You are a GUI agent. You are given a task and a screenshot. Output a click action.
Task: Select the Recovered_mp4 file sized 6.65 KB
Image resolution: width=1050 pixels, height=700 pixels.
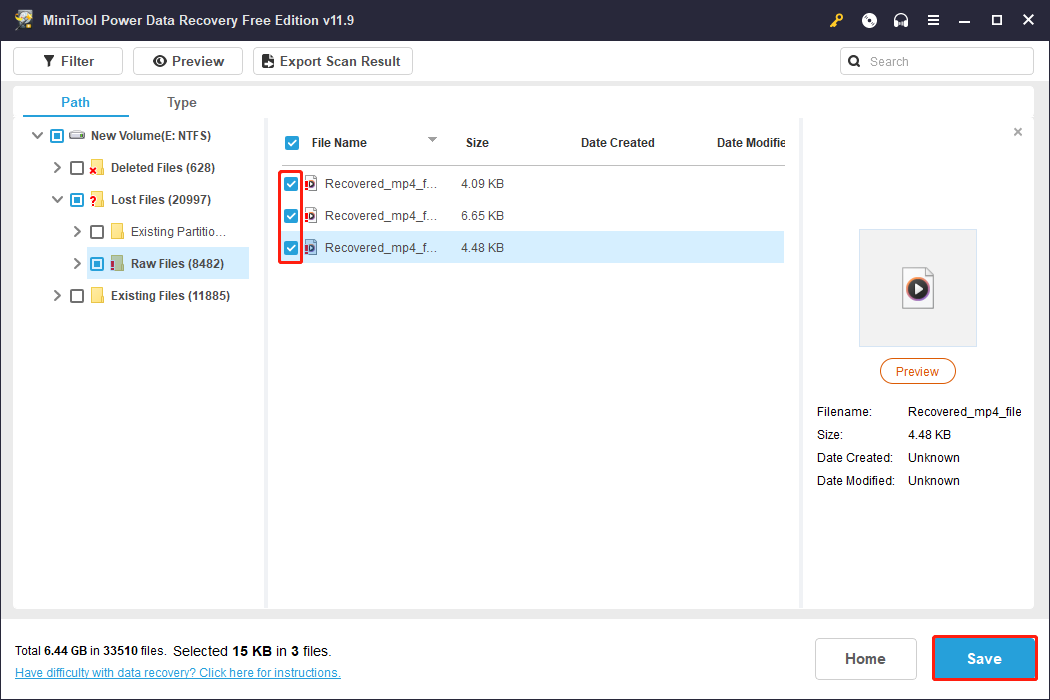click(x=532, y=216)
